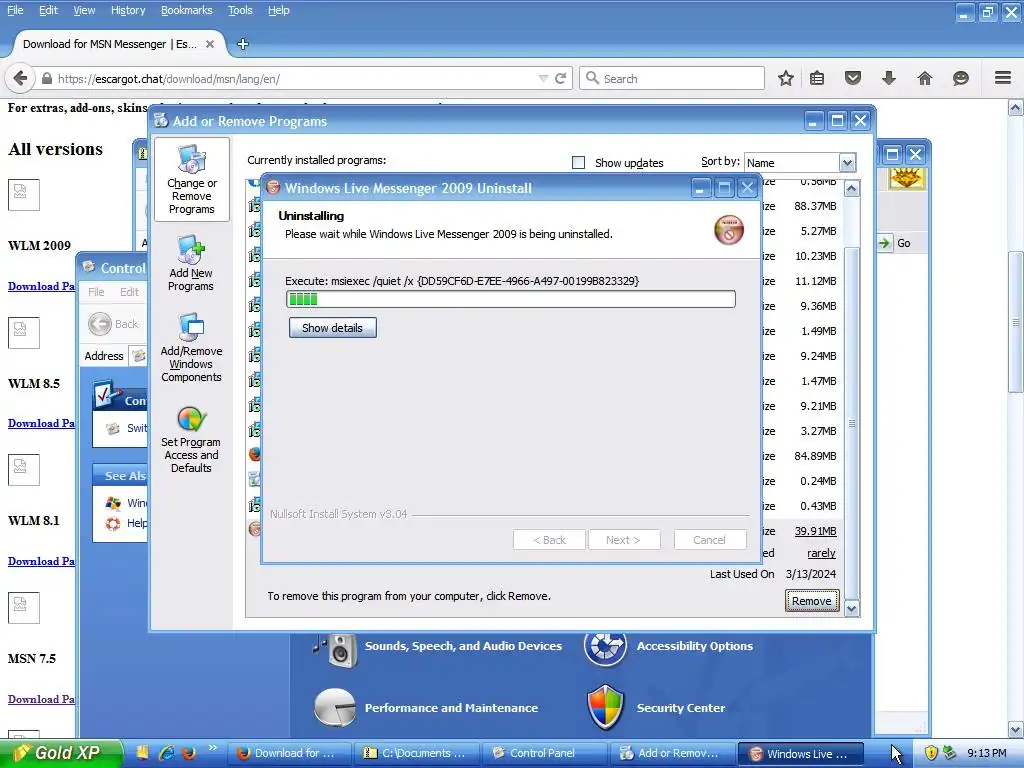Go back in Firefox browser
The image size is (1024, 768).
(20, 78)
